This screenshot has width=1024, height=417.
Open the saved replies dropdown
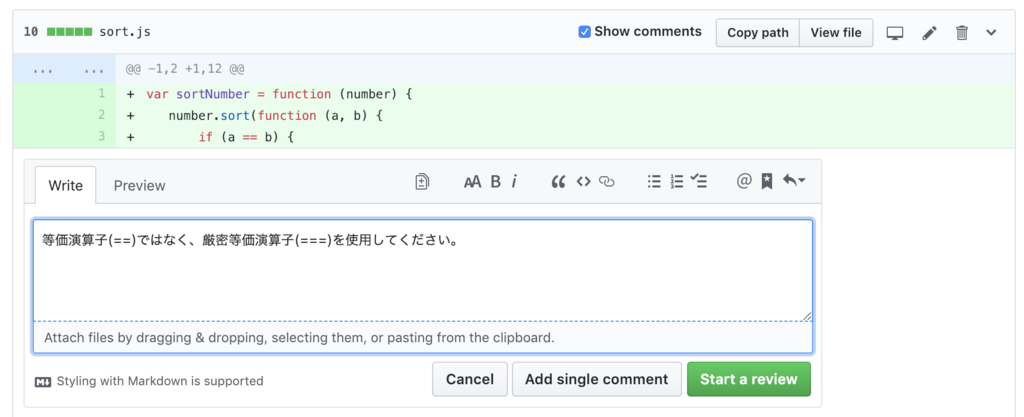coord(794,182)
